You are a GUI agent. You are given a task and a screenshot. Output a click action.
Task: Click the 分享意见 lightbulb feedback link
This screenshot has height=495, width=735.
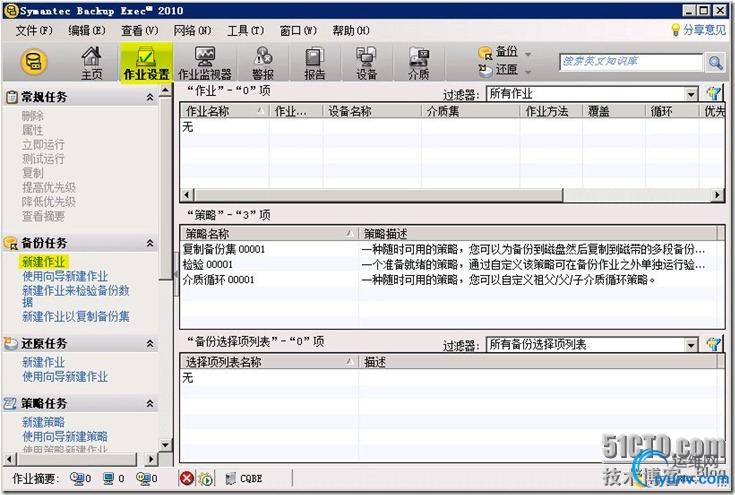pos(698,30)
